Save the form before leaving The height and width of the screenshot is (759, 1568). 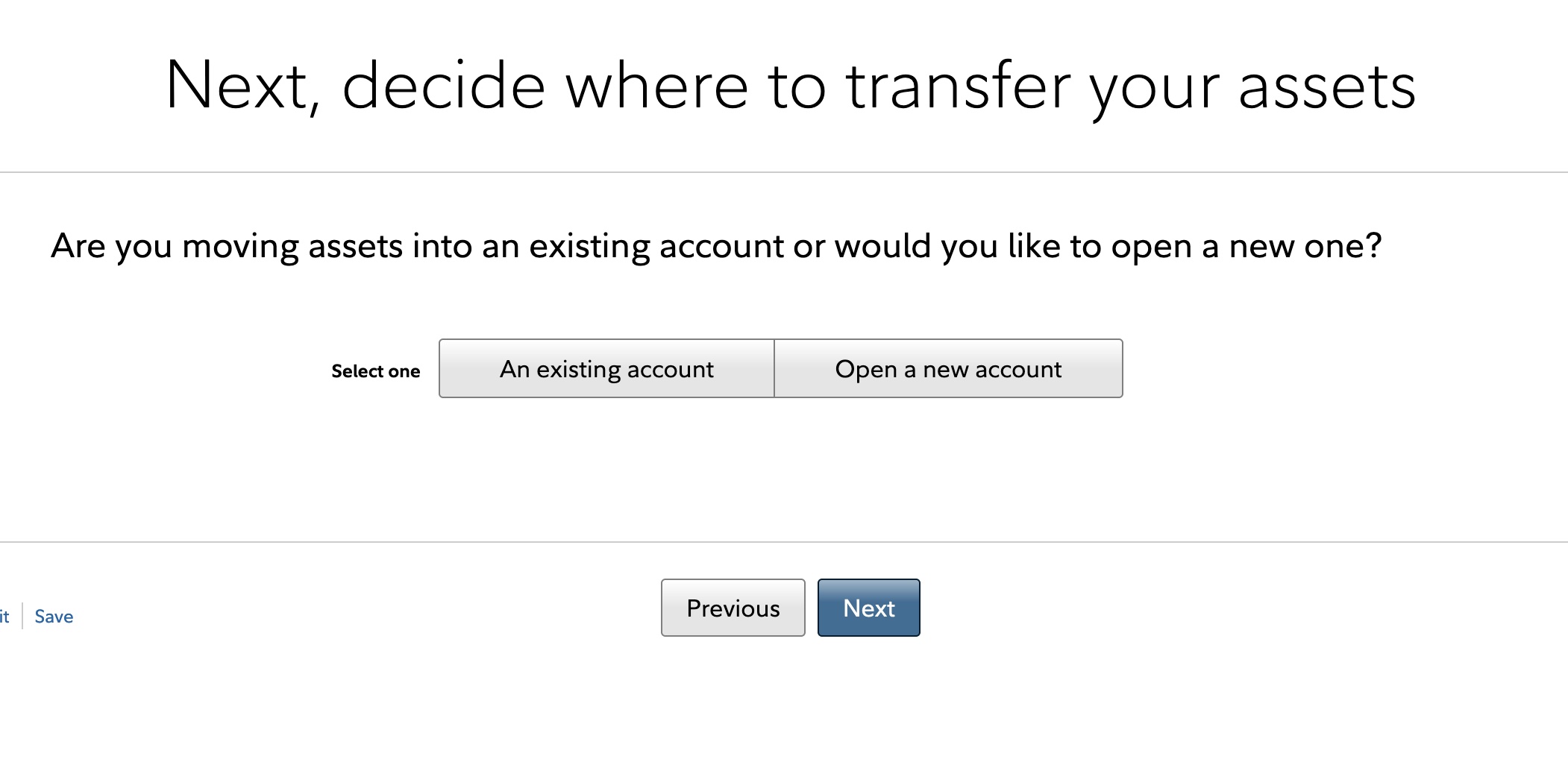pos(52,616)
